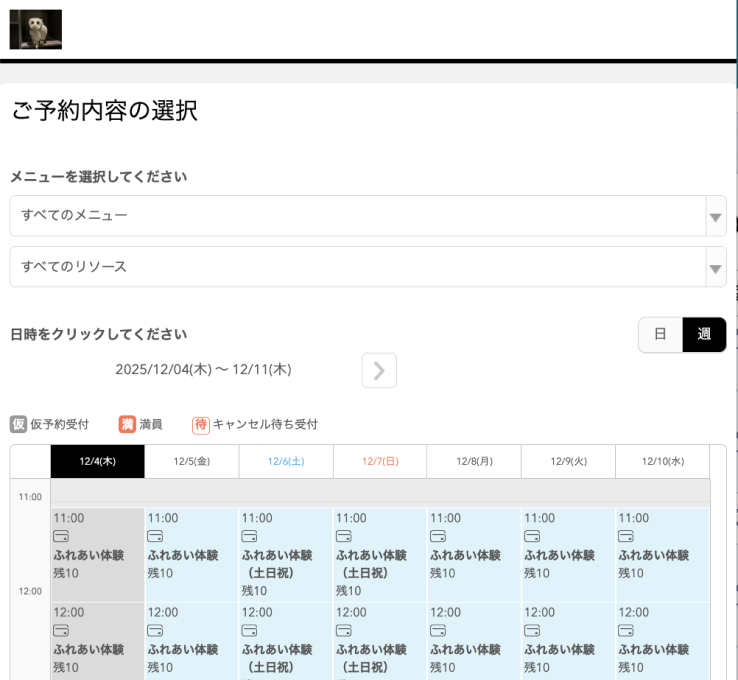Click payment card icon in 12/5 11:00 slot

coord(155,536)
